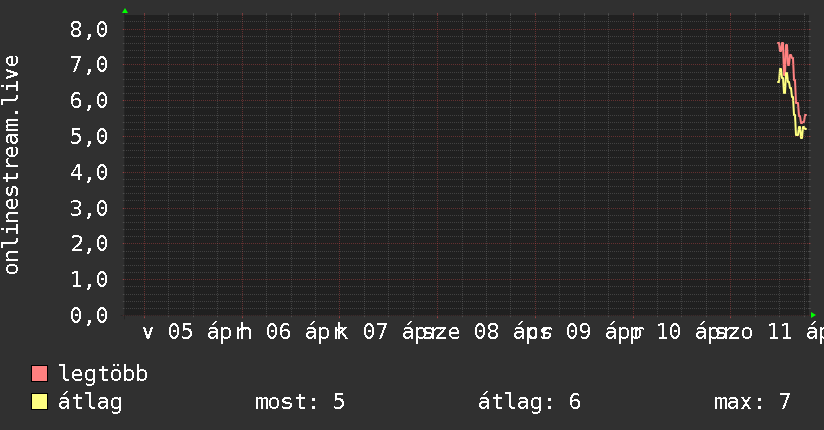Click the 5,0 y-axis label
Screen dimensions: 824x430
(89, 137)
